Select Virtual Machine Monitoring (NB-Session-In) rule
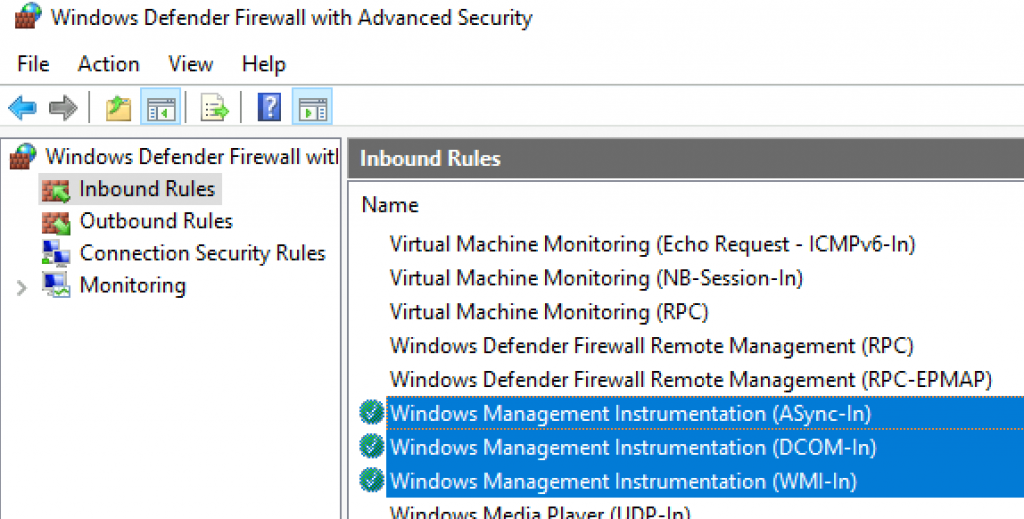 click(x=596, y=278)
